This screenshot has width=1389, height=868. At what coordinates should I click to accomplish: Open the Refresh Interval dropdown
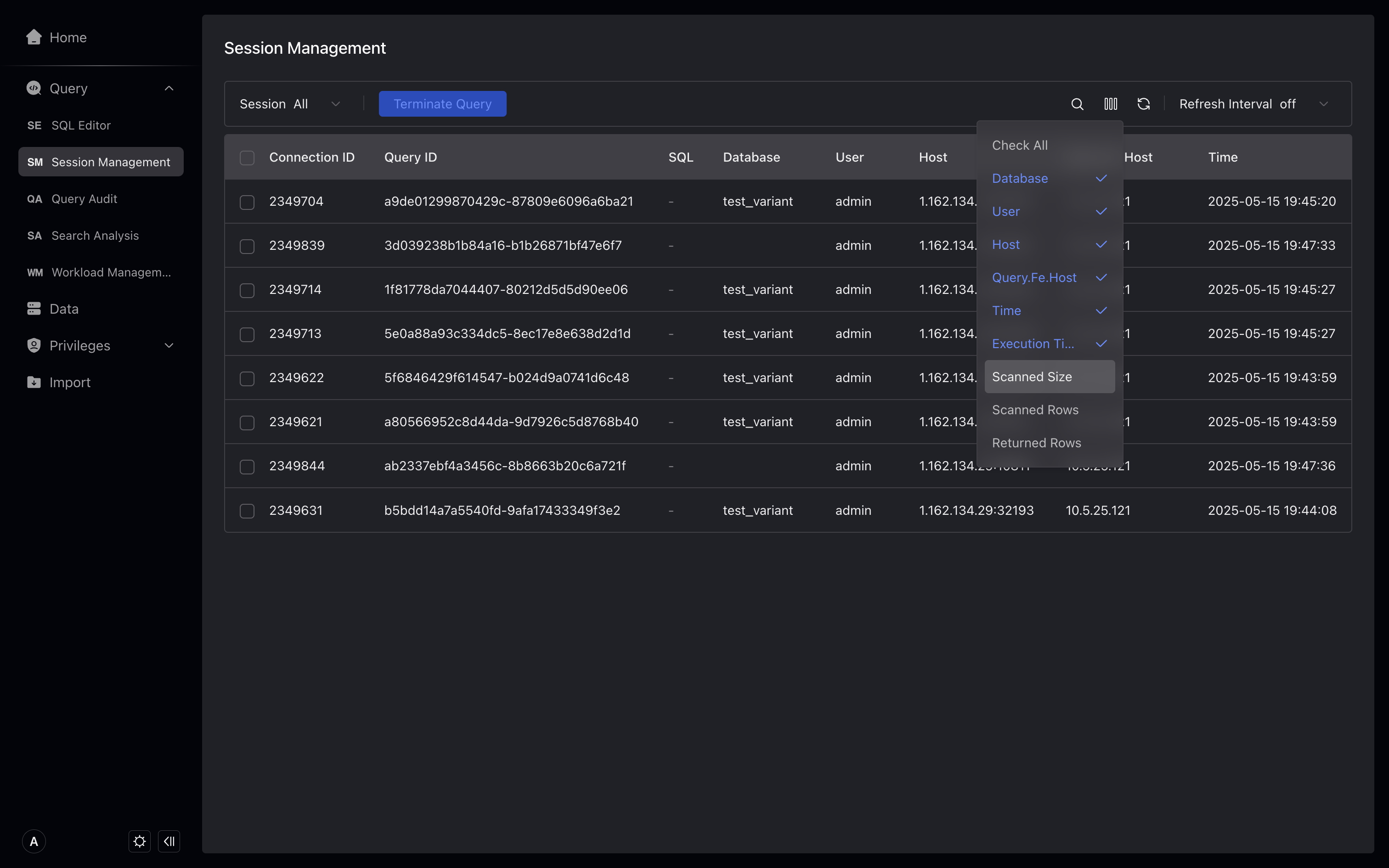coord(1254,104)
